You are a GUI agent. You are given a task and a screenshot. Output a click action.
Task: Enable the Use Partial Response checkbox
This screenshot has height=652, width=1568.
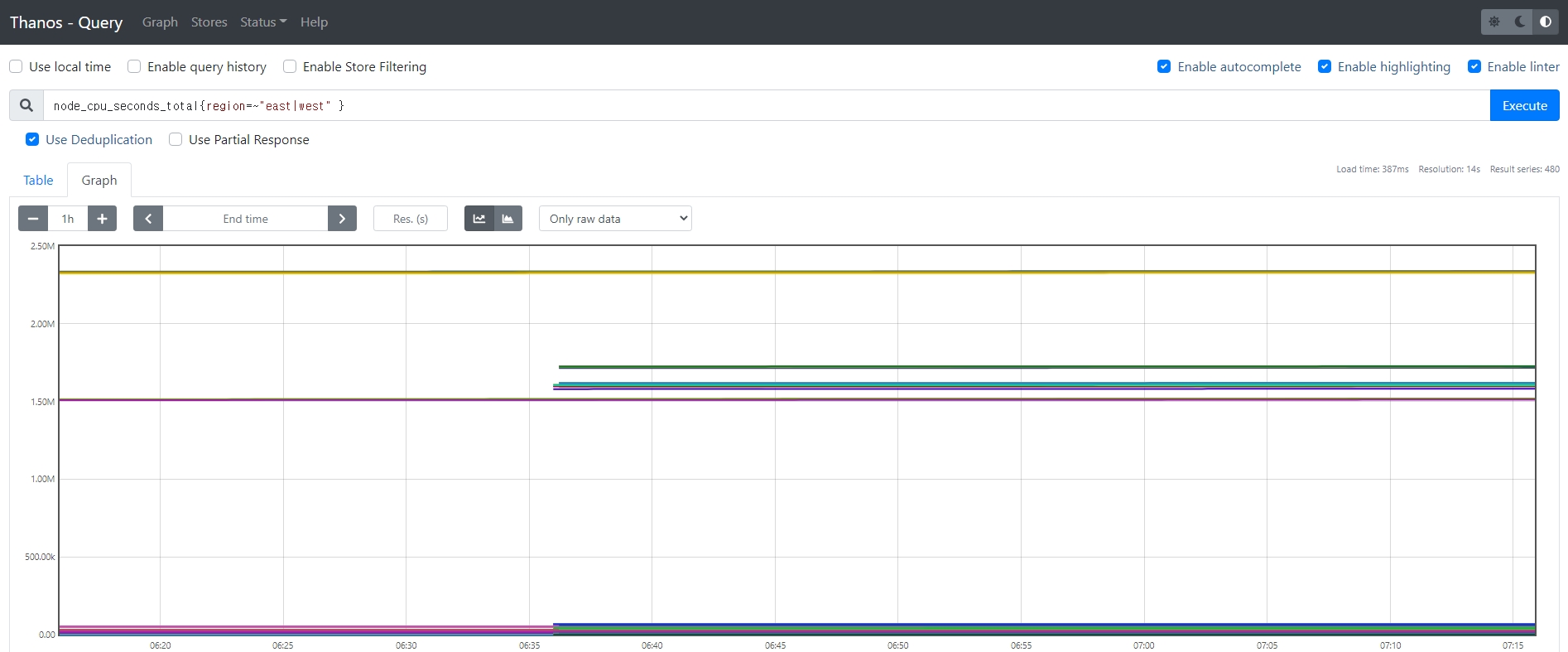click(x=176, y=139)
